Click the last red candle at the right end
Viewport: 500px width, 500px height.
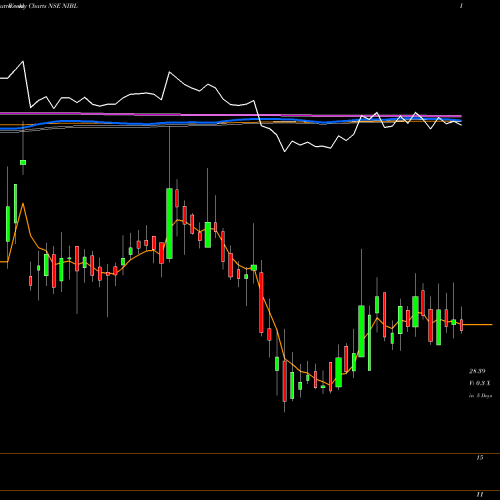[462, 325]
